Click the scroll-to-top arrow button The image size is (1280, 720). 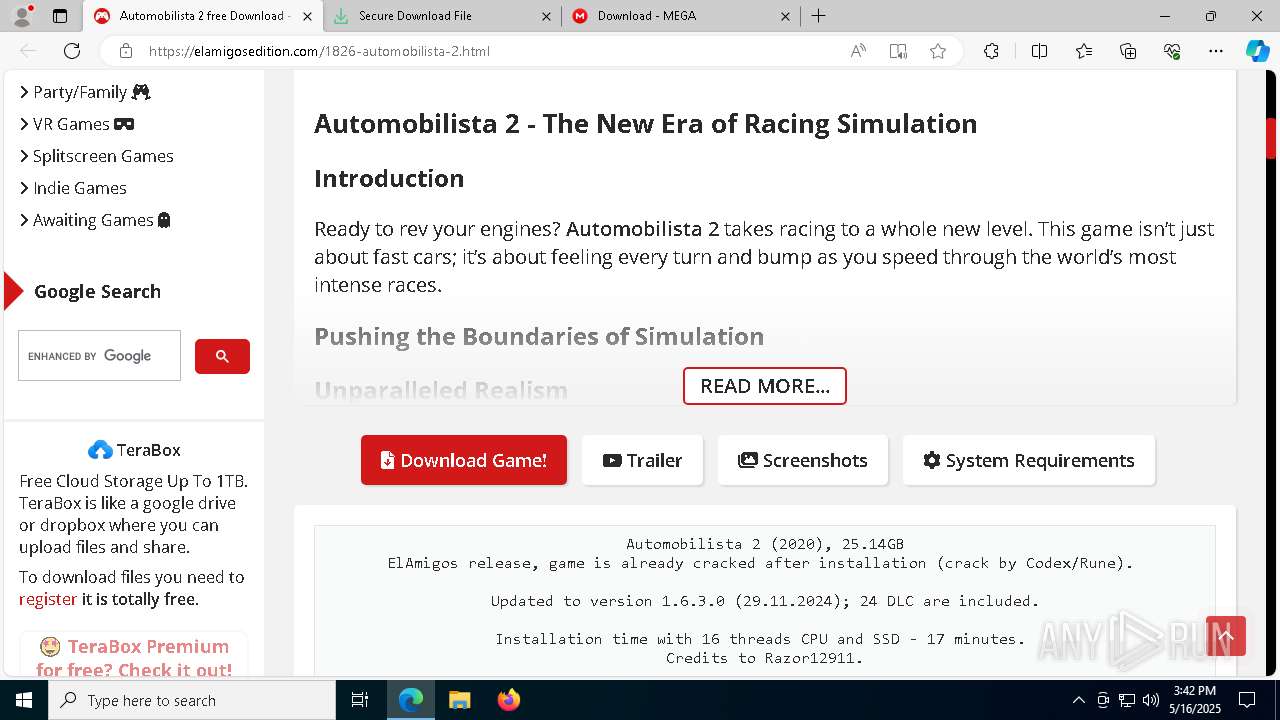(1226, 636)
